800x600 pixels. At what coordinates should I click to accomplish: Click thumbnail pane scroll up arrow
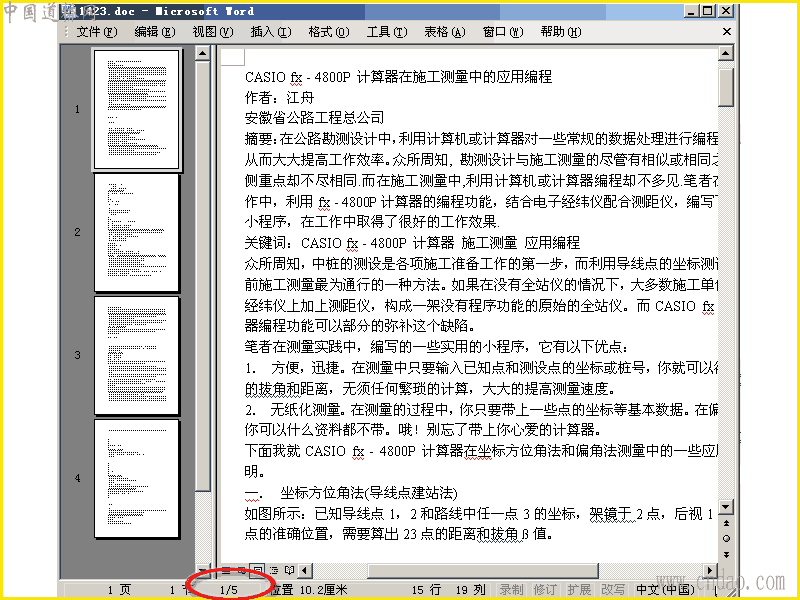203,53
